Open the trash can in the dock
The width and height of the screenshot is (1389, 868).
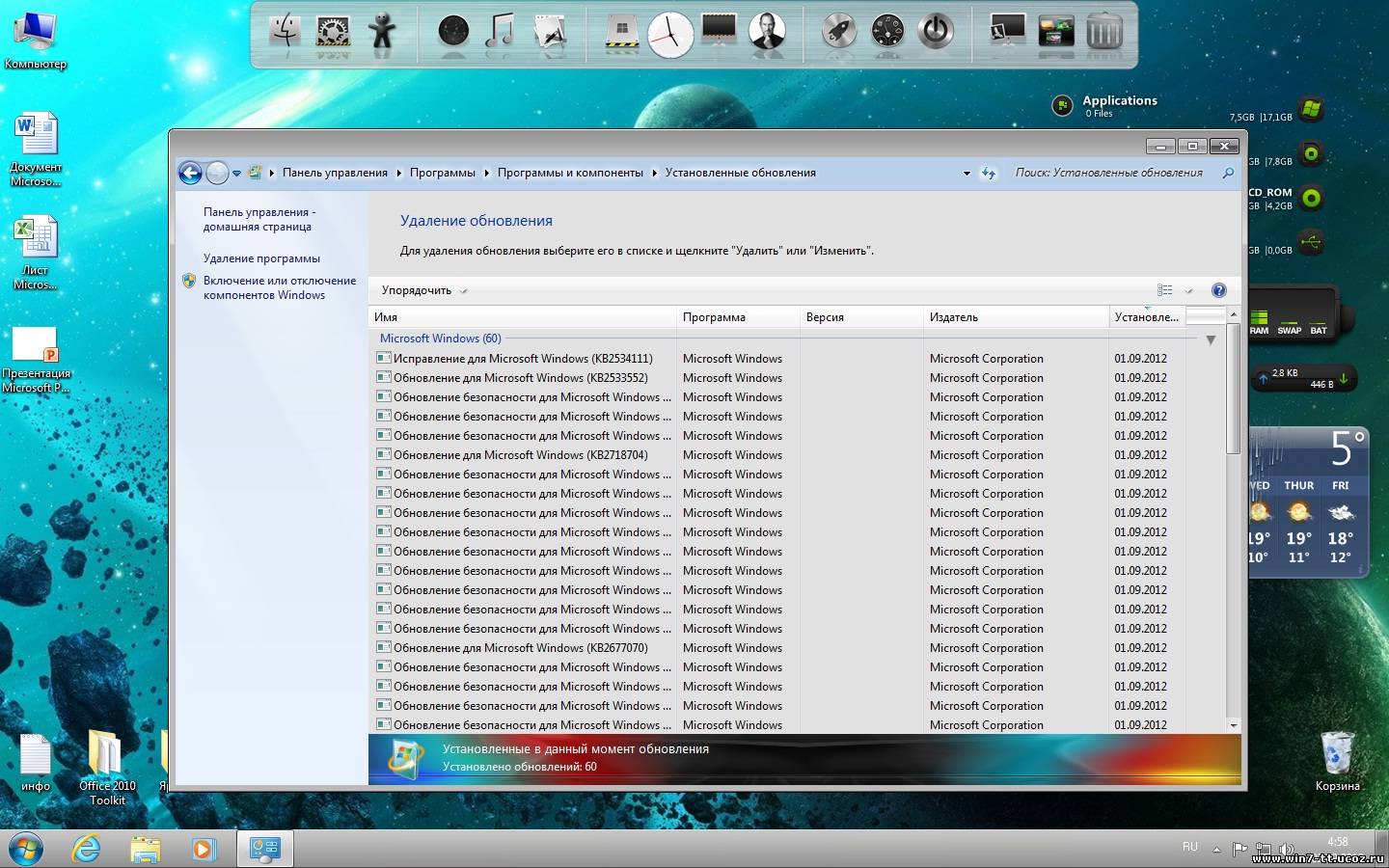tap(1104, 31)
